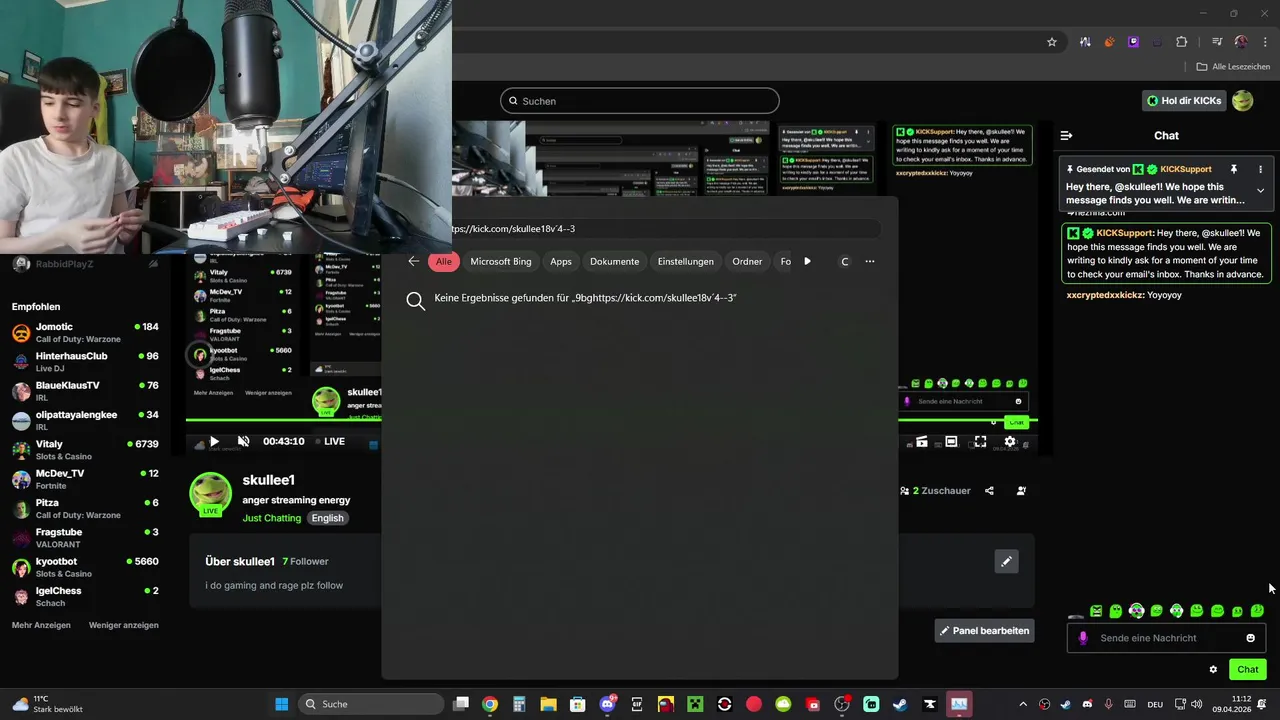Focus the Suchen search bar on Kick
Viewport: 1280px width, 720px height.
pyautogui.click(x=640, y=101)
